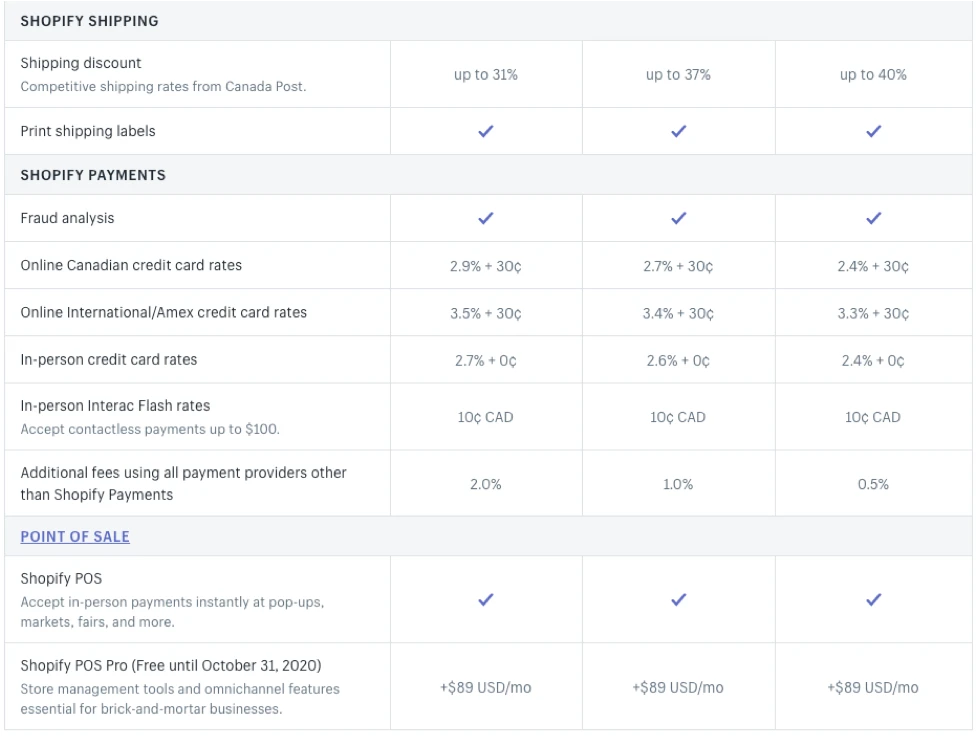Image resolution: width=977 pixels, height=737 pixels.
Task: Select the '3.4% + 30¢' rate cell
Action: 678,313
